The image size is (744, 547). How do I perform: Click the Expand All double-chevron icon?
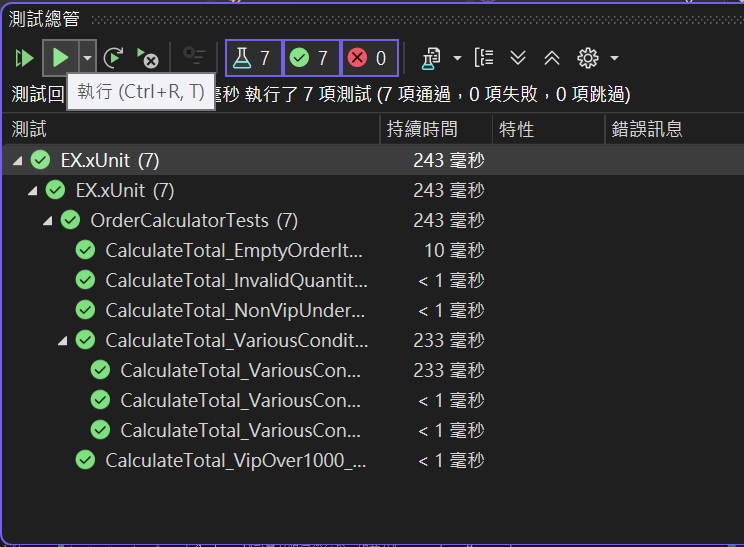(518, 58)
